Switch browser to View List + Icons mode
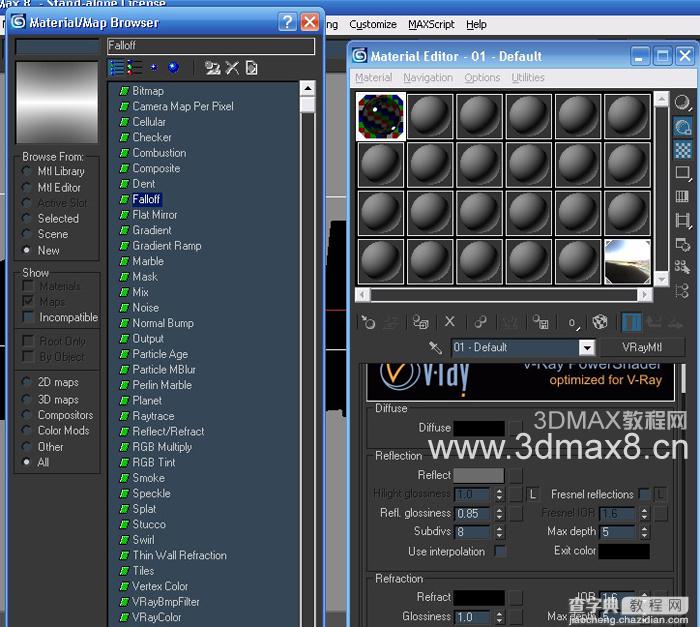700x627 pixels. click(135, 68)
